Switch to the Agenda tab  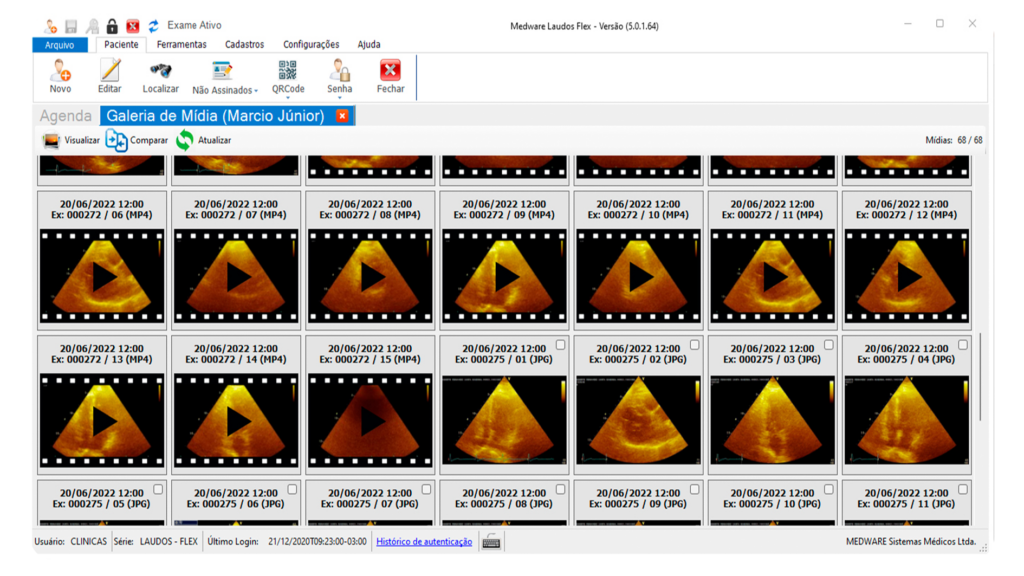(x=65, y=116)
